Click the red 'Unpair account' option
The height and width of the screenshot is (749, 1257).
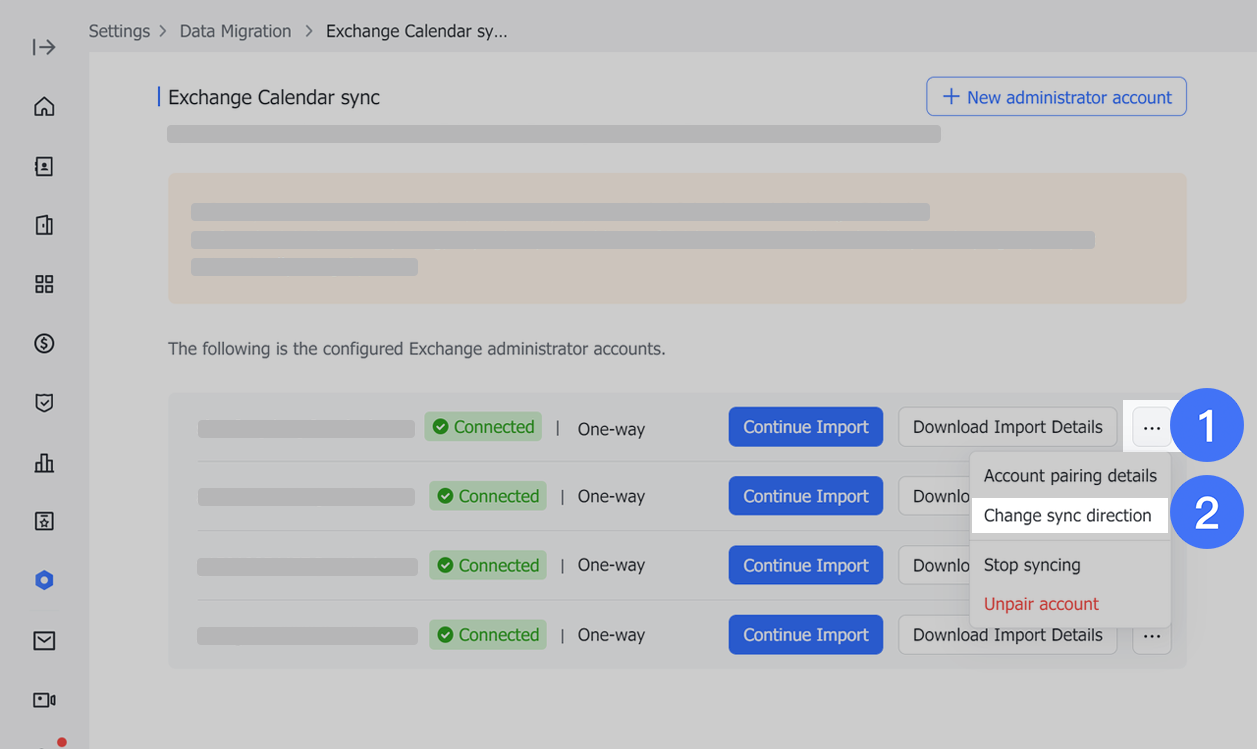click(1041, 604)
